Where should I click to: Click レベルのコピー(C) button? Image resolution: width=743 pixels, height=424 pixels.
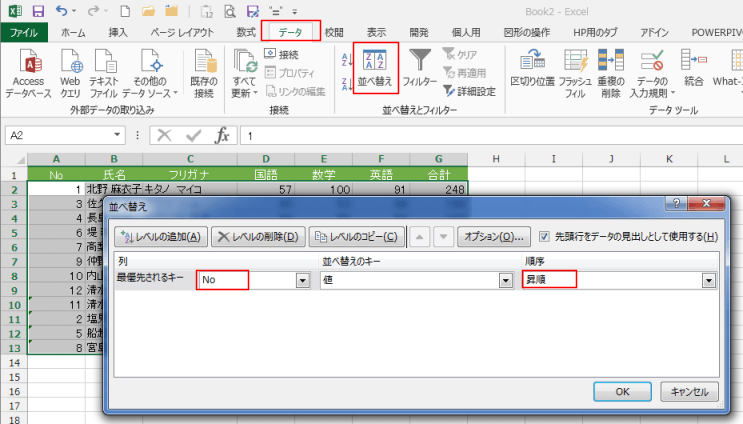(357, 236)
